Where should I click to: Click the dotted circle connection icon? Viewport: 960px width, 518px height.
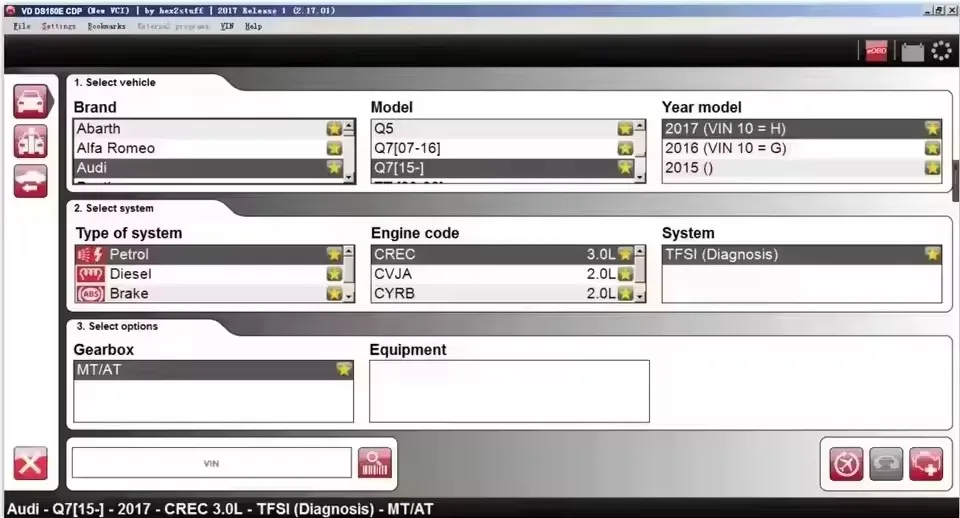pyautogui.click(x=941, y=51)
